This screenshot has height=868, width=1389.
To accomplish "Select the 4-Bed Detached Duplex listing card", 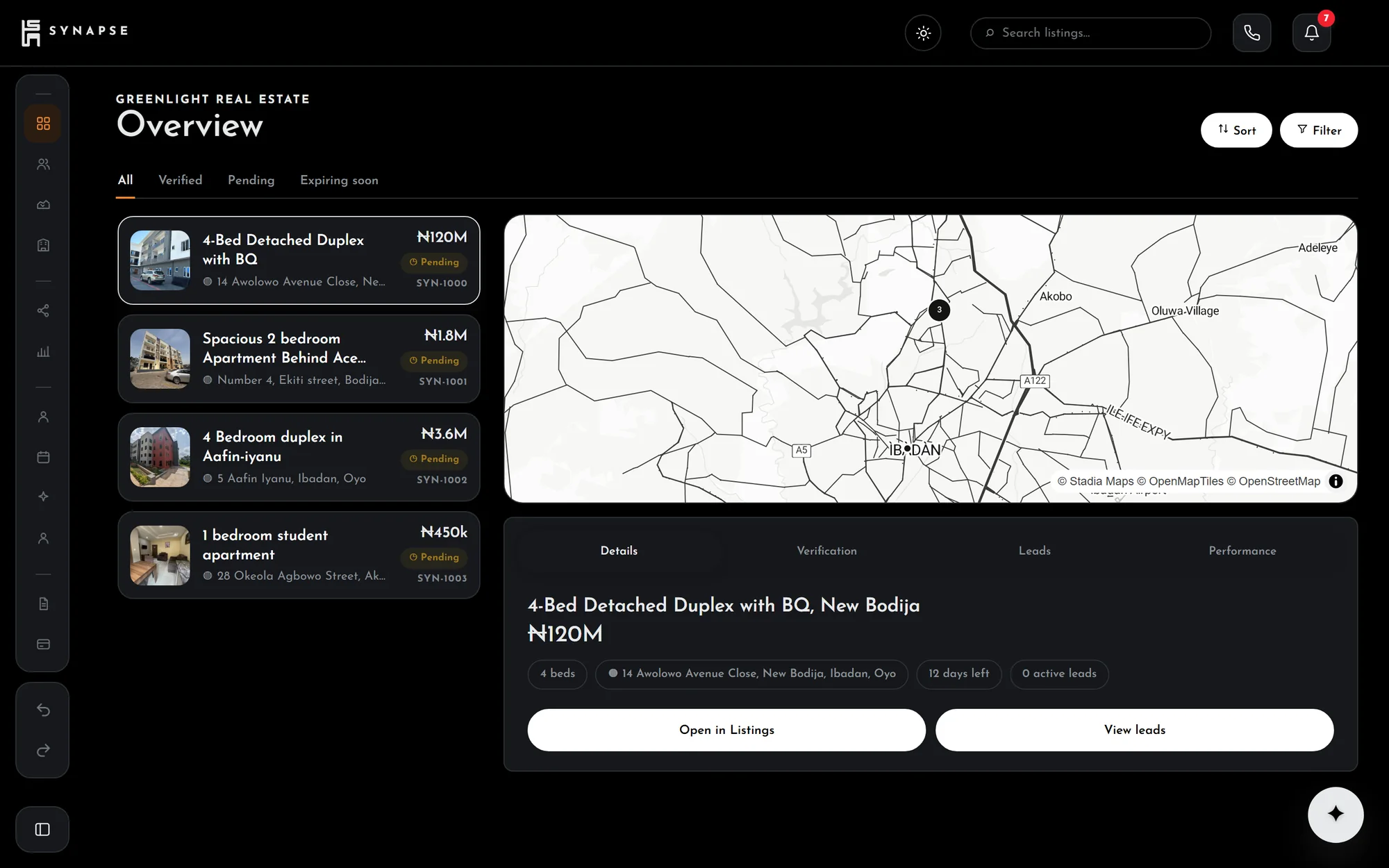I will pyautogui.click(x=299, y=260).
